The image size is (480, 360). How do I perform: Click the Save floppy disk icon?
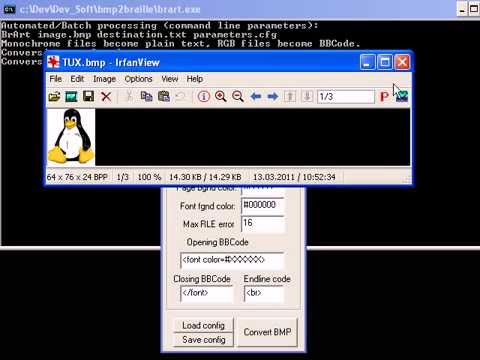89,97
